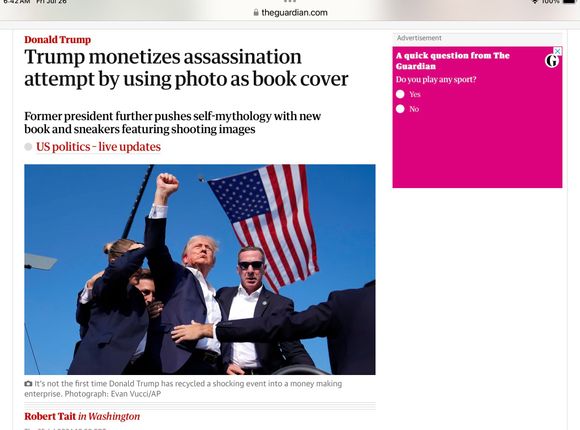
Task: Click the Former president subheading text
Action: (172, 122)
